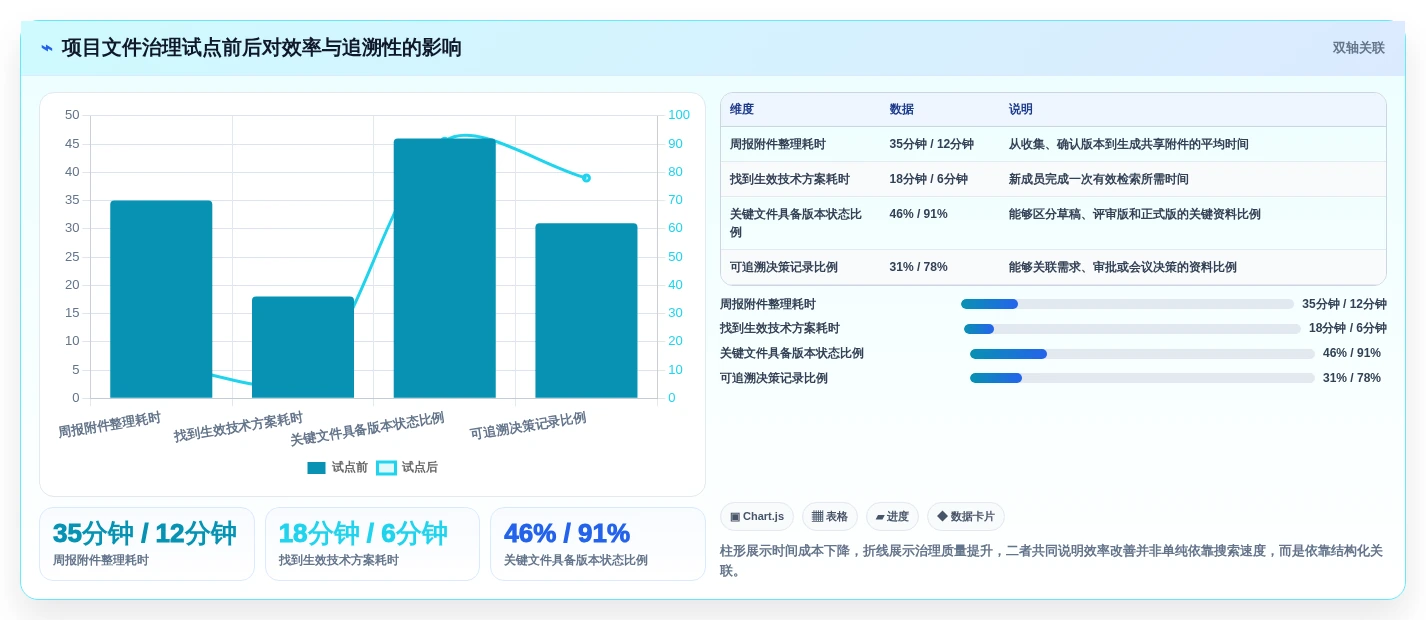Toggle the 试点后 legend item
Viewport: 1426px width, 620px height.
coord(407,467)
